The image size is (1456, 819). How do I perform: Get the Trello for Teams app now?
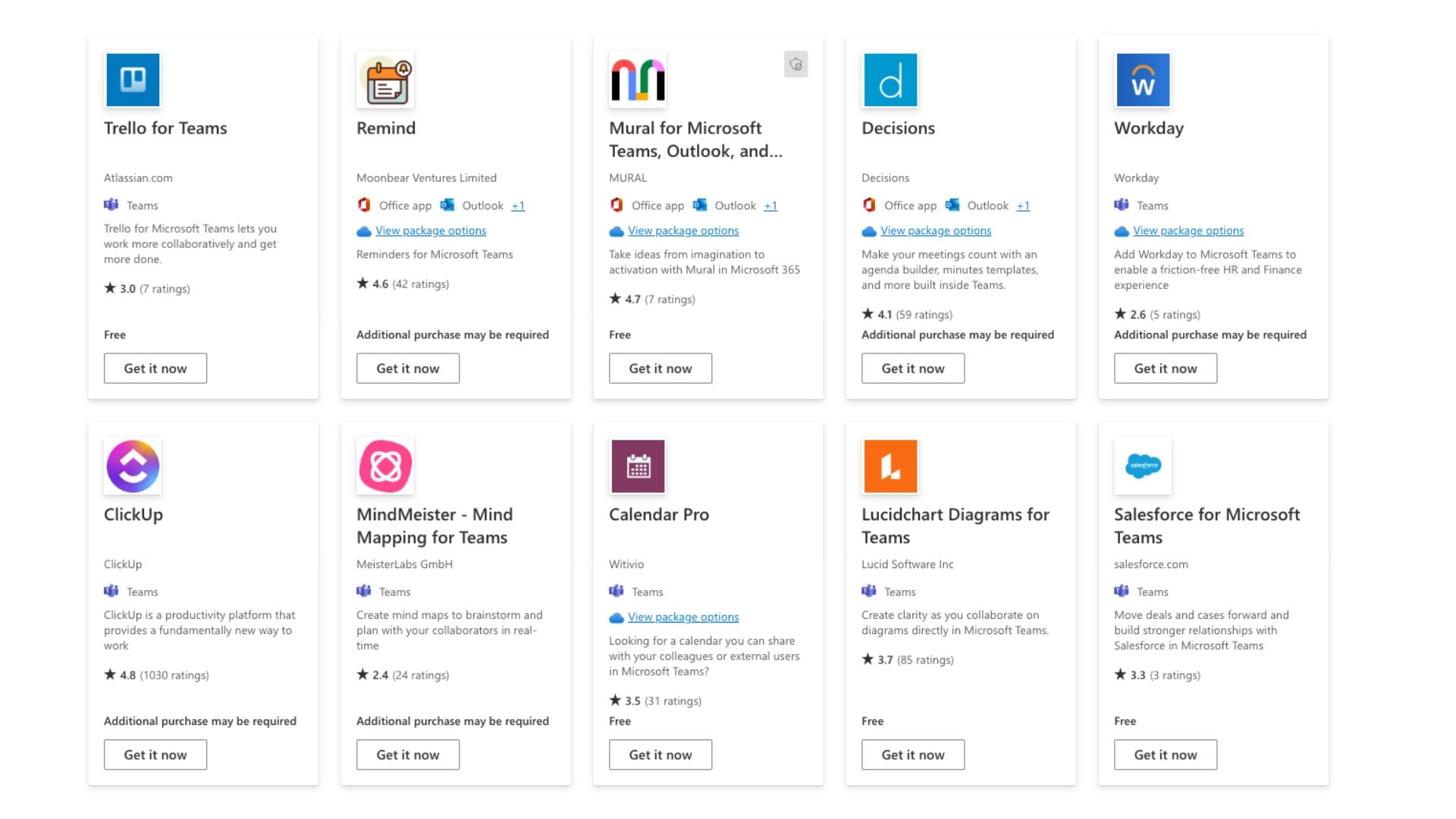pyautogui.click(x=155, y=369)
